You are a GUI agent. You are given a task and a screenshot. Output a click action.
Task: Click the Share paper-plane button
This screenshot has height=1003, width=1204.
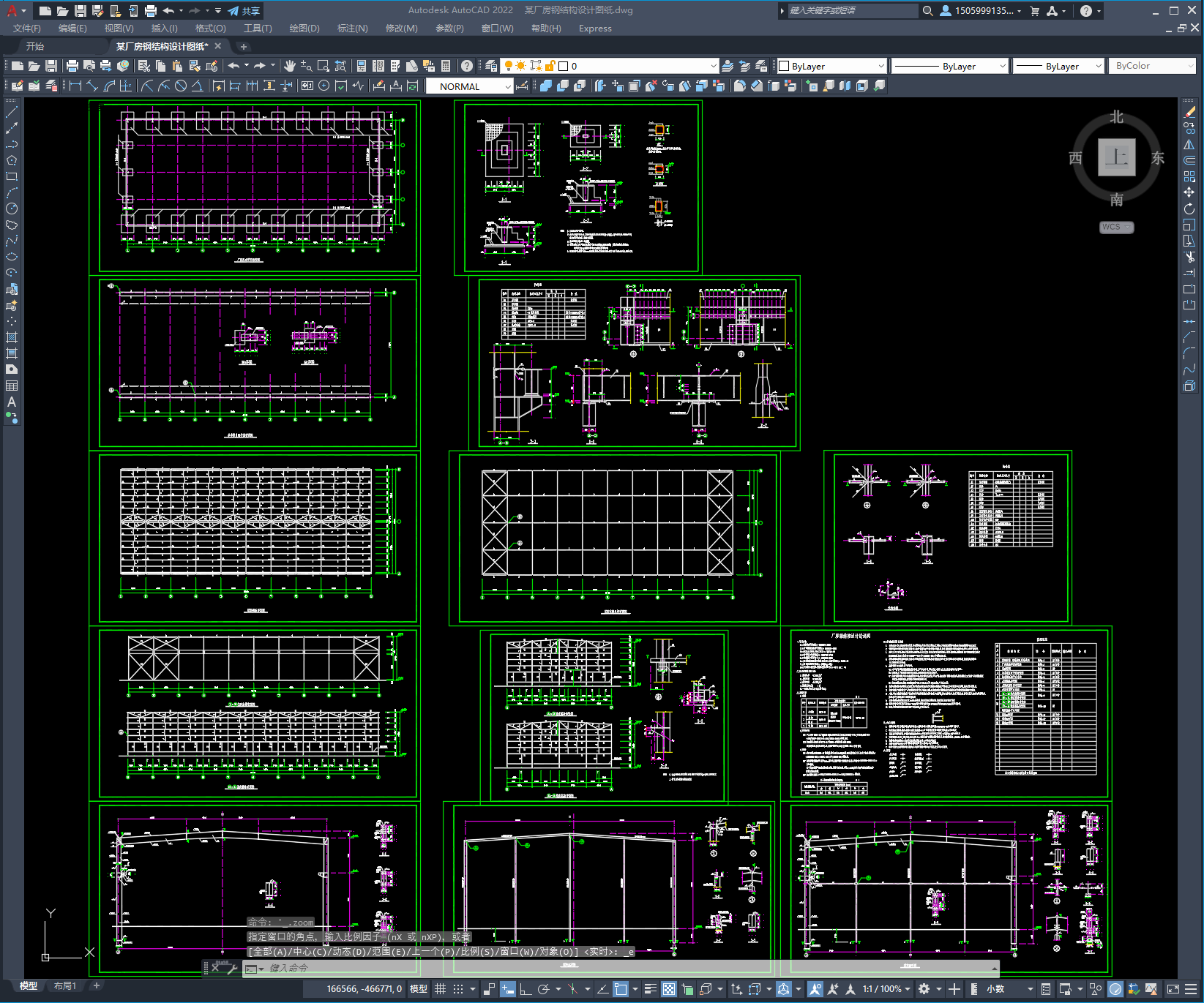coord(244,11)
